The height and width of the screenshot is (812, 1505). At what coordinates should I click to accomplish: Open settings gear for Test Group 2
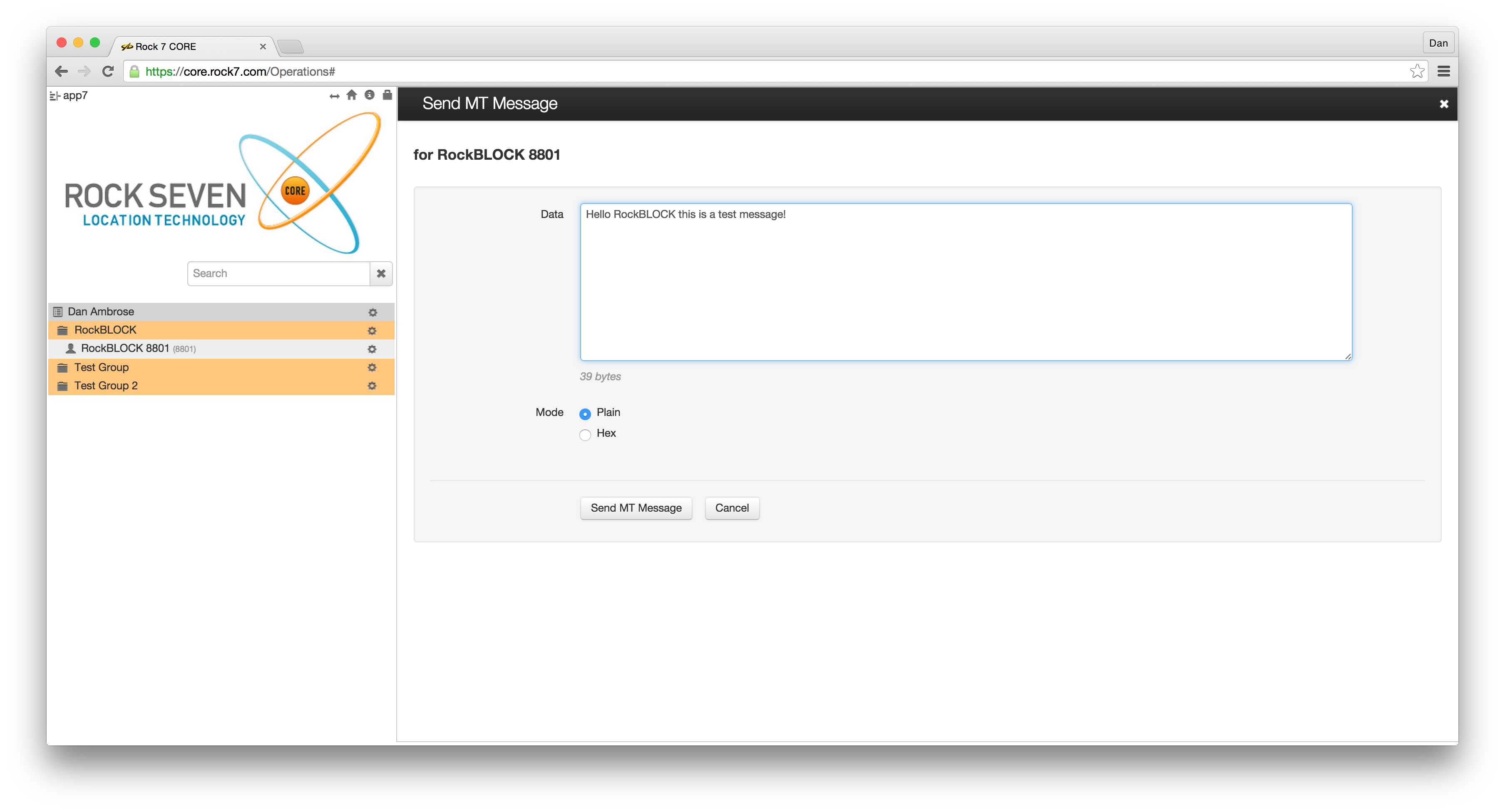tap(372, 386)
